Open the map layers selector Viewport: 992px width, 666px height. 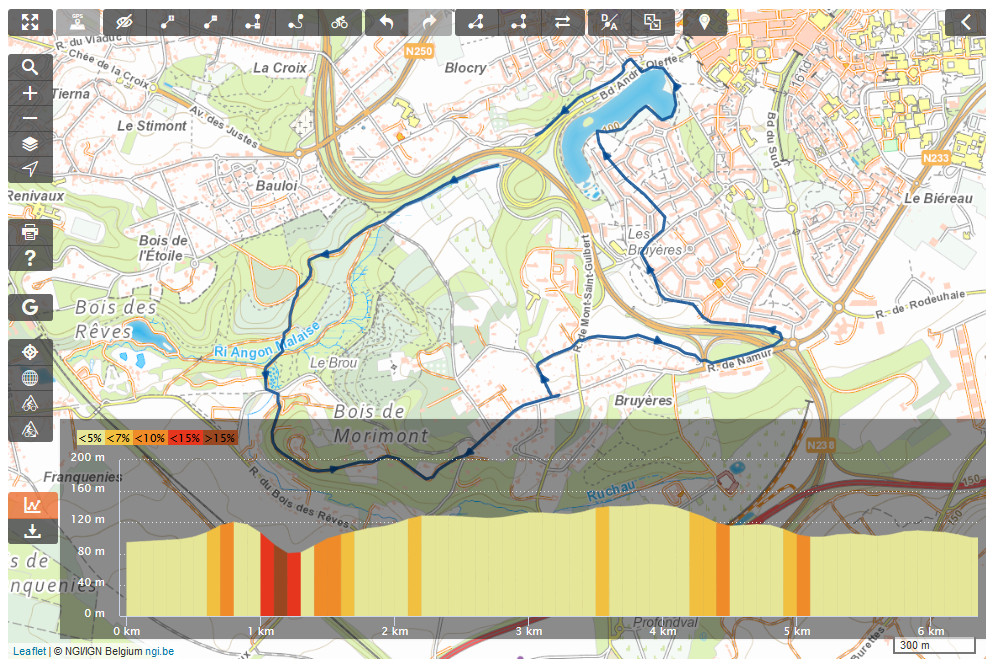pyautogui.click(x=30, y=144)
